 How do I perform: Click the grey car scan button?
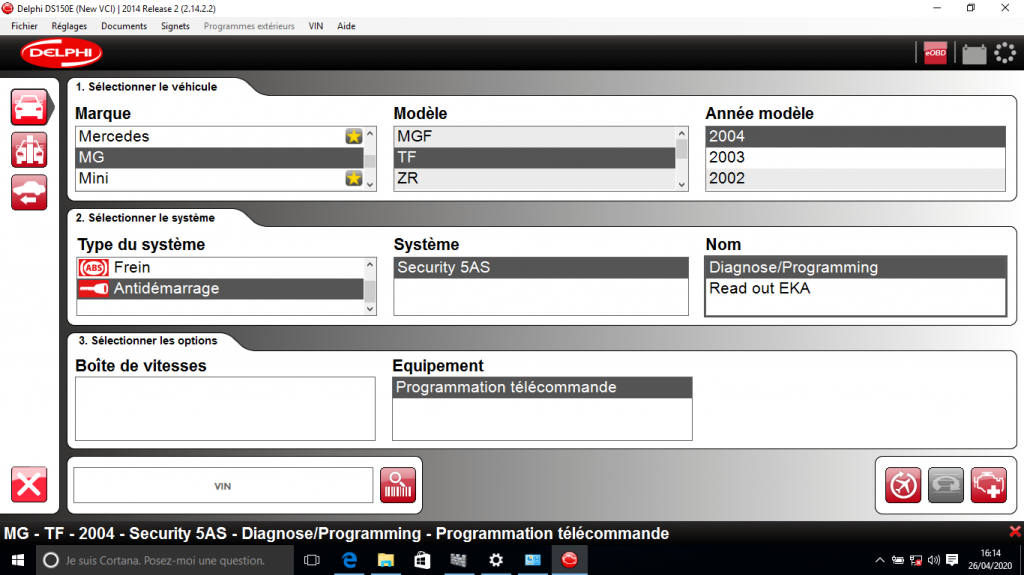946,485
